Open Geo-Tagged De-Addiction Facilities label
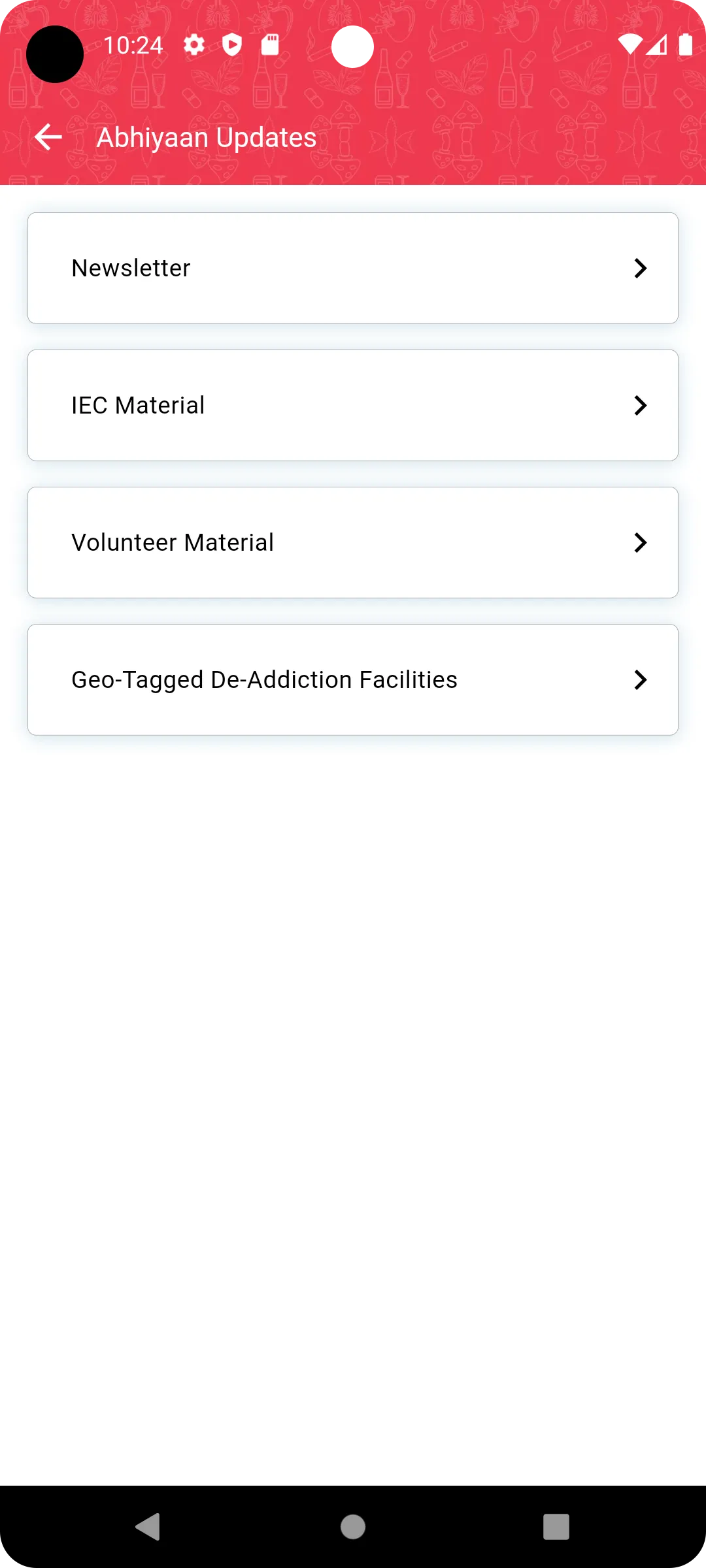The image size is (706, 1568). pyautogui.click(x=264, y=679)
